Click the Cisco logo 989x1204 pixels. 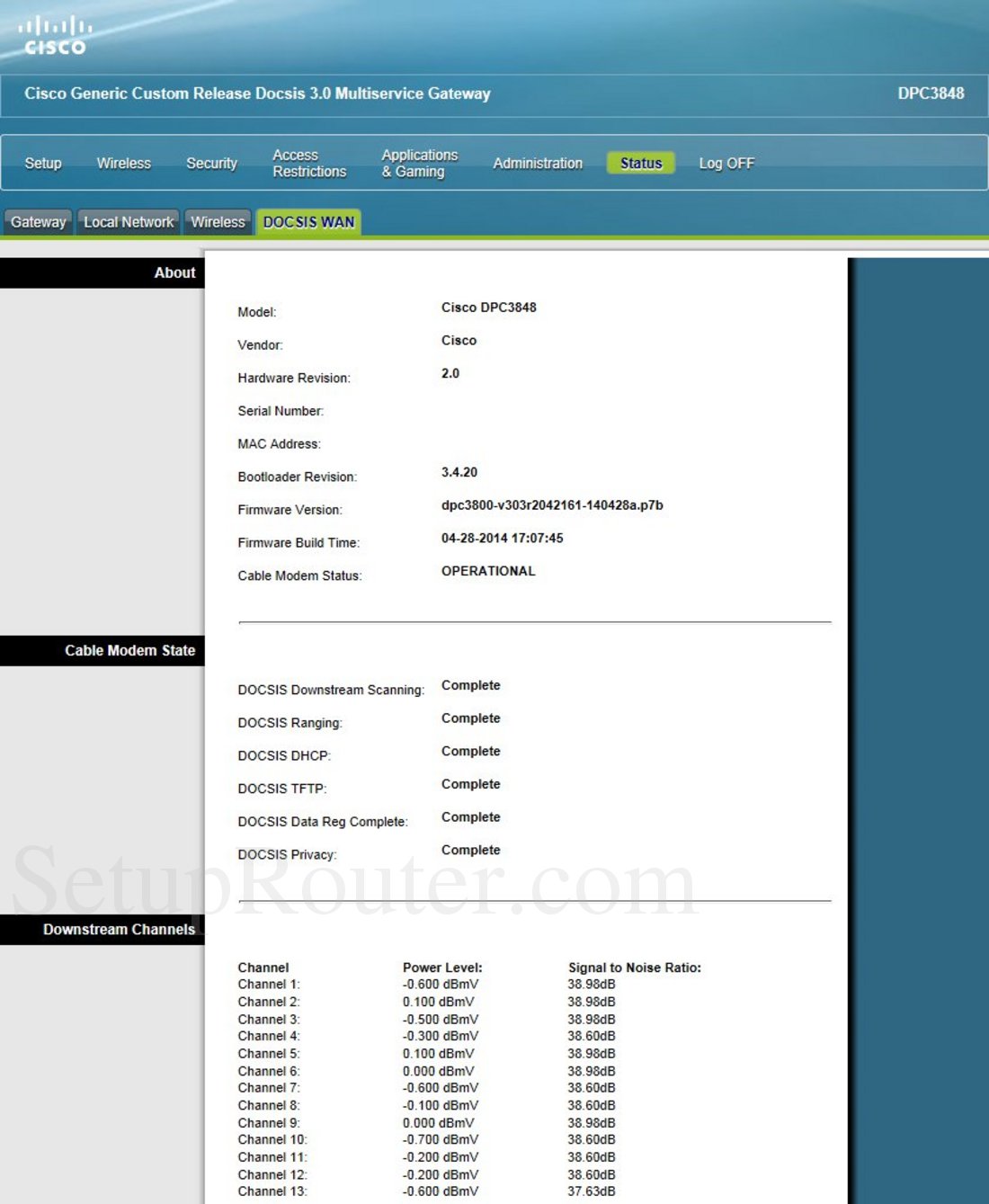[54, 36]
